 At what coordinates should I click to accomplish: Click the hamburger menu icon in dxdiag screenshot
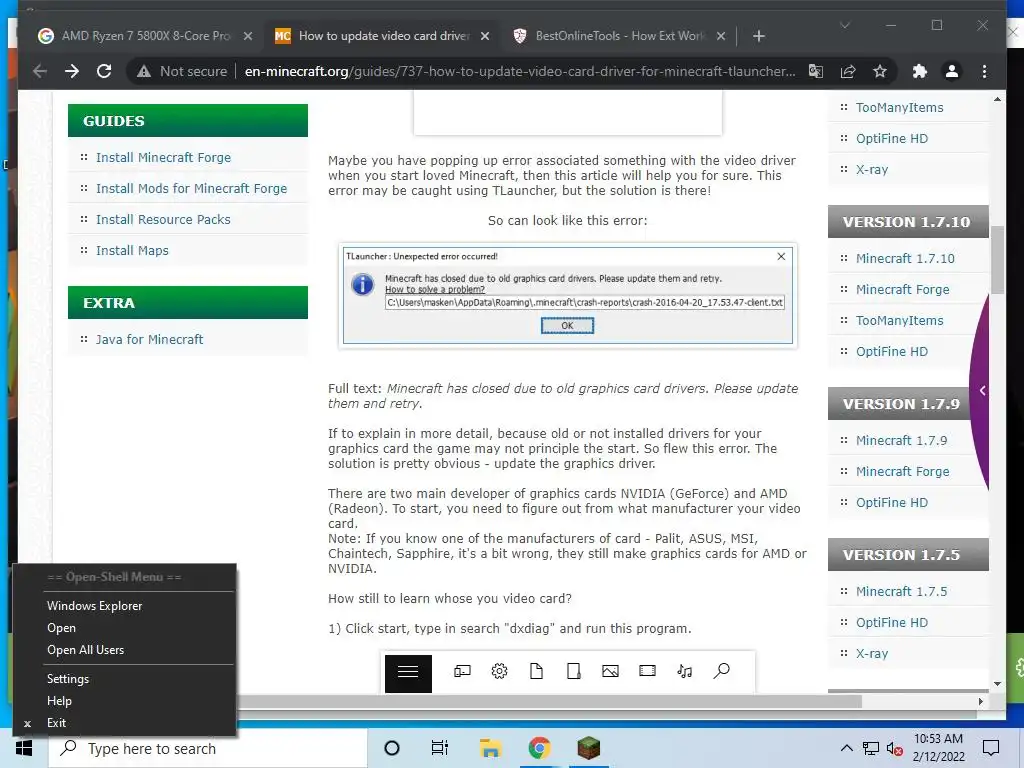[x=408, y=673]
